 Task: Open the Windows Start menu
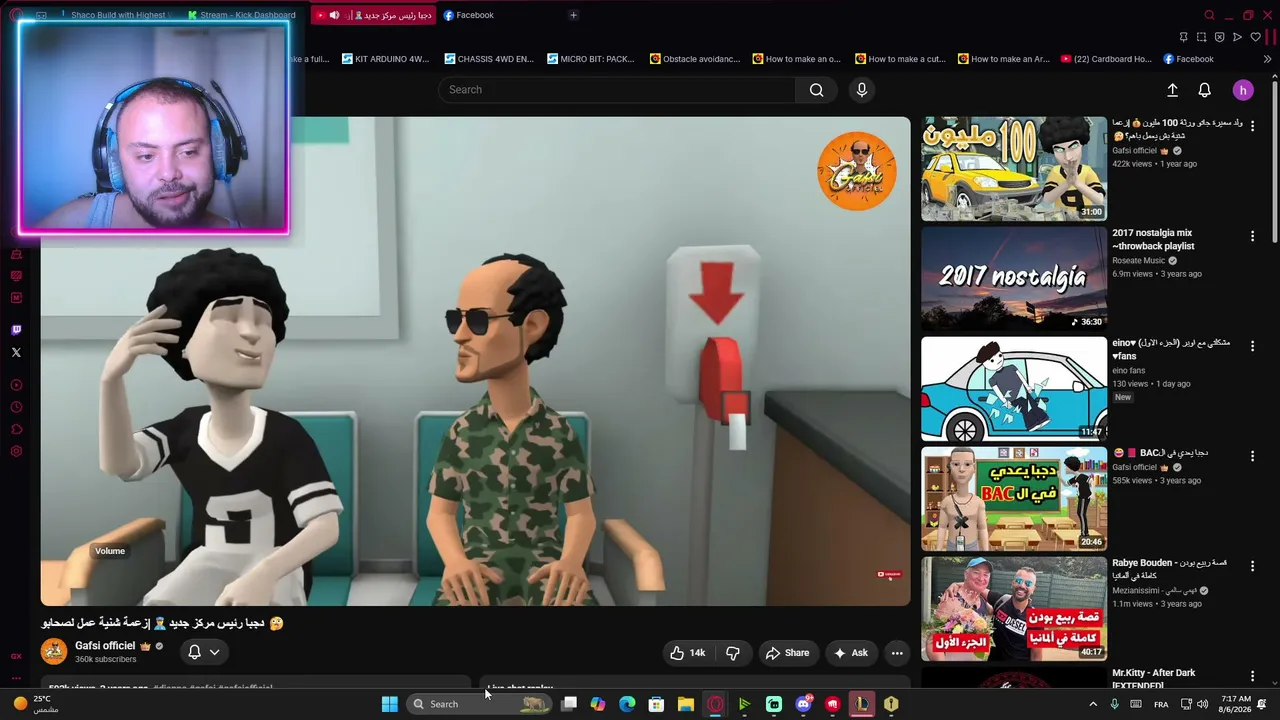389,704
